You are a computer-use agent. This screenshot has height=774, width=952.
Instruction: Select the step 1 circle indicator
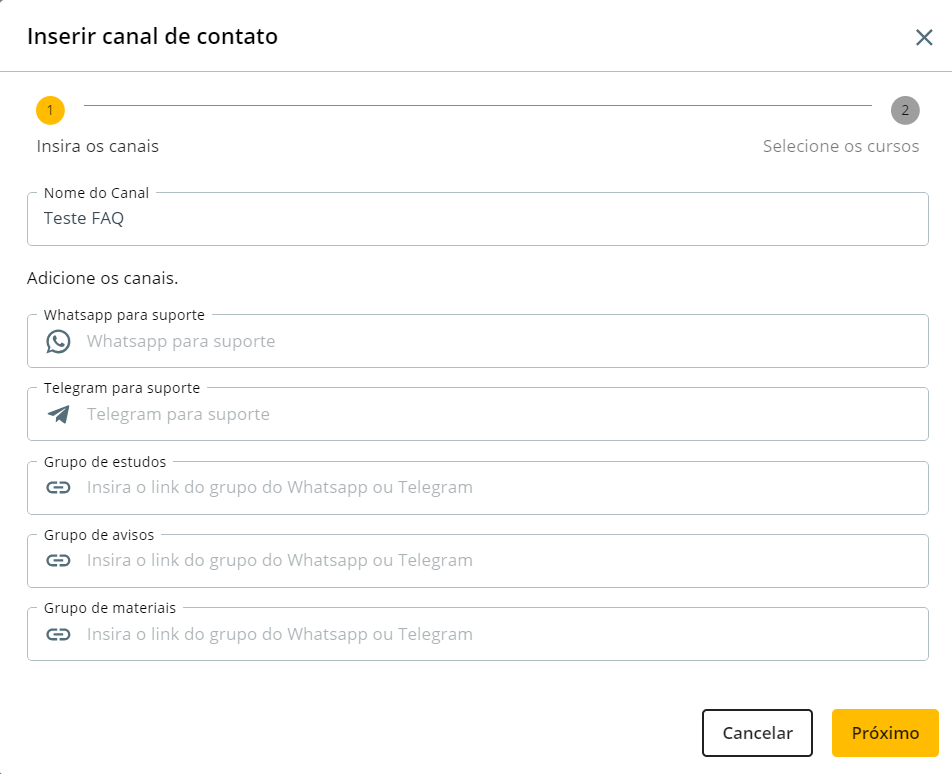[50, 110]
